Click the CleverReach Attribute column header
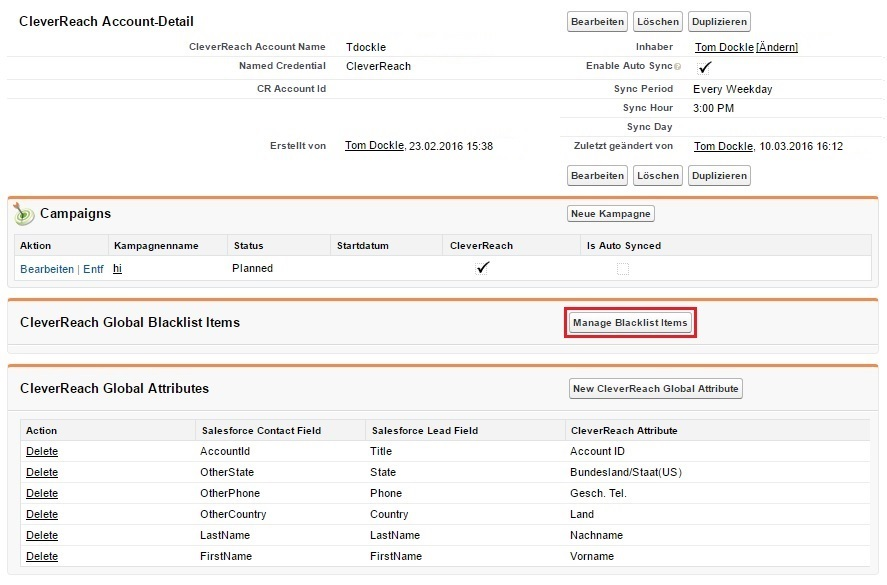 pos(624,431)
